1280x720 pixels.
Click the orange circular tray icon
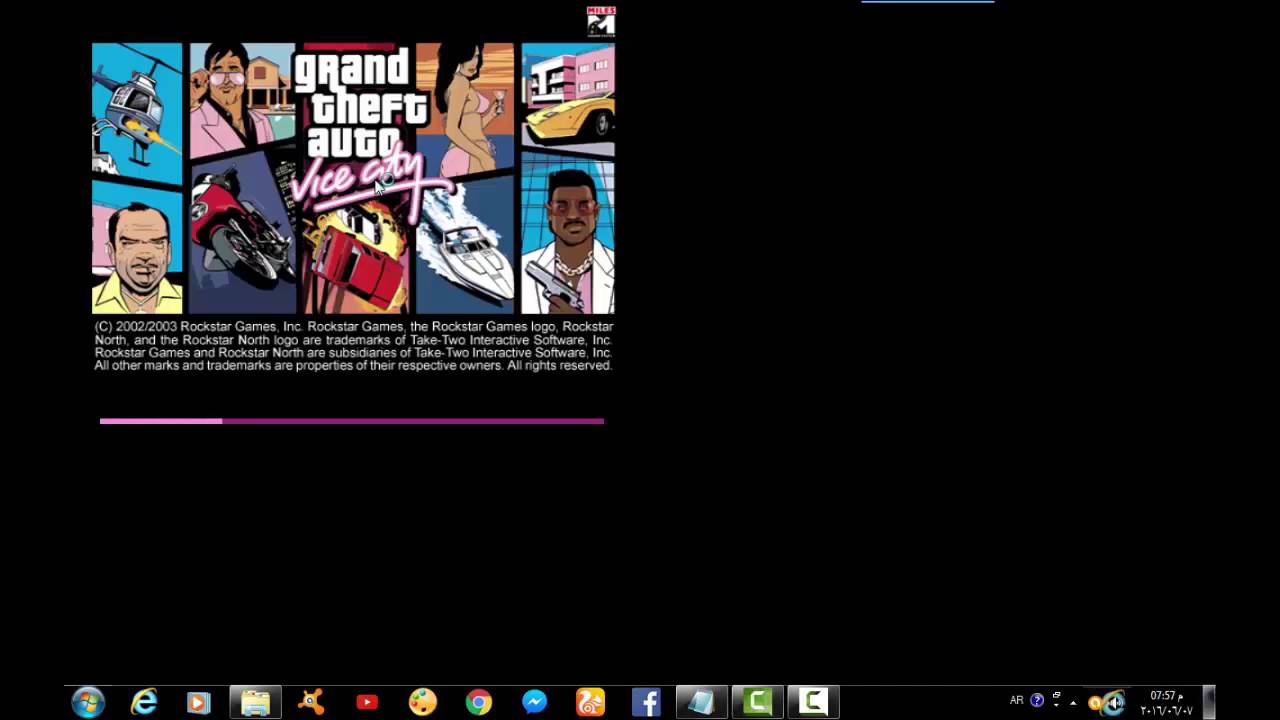[x=1094, y=703]
